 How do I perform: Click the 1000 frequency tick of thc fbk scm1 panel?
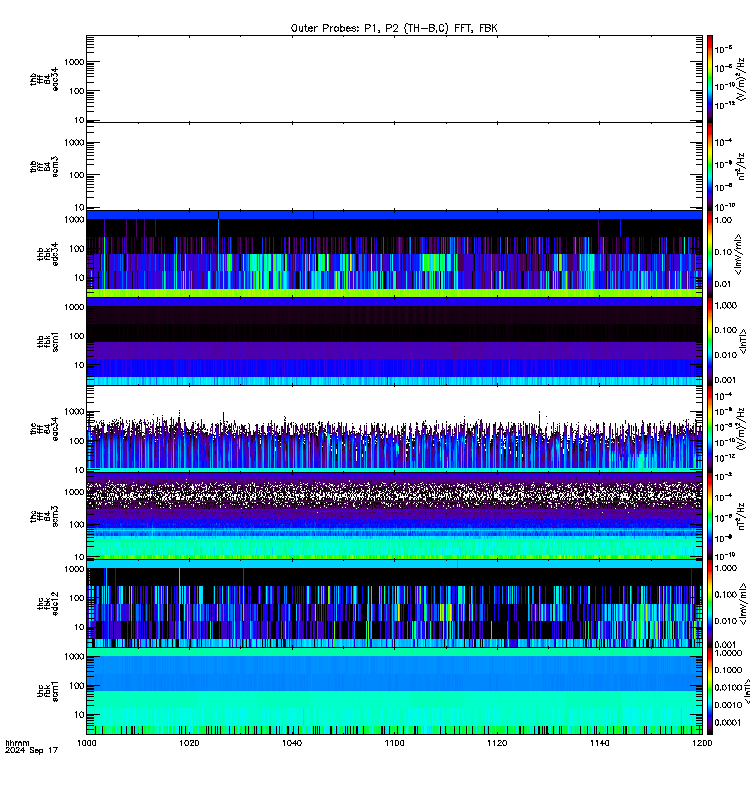pyautogui.click(x=74, y=657)
